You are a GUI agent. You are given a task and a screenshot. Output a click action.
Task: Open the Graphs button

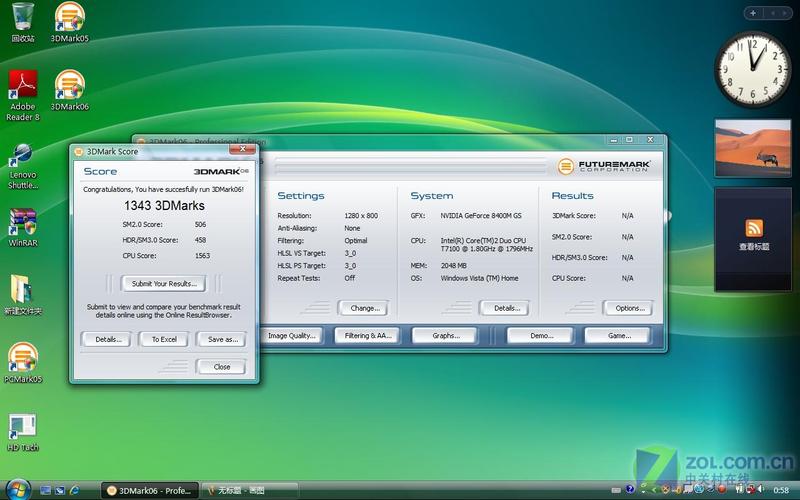445,336
